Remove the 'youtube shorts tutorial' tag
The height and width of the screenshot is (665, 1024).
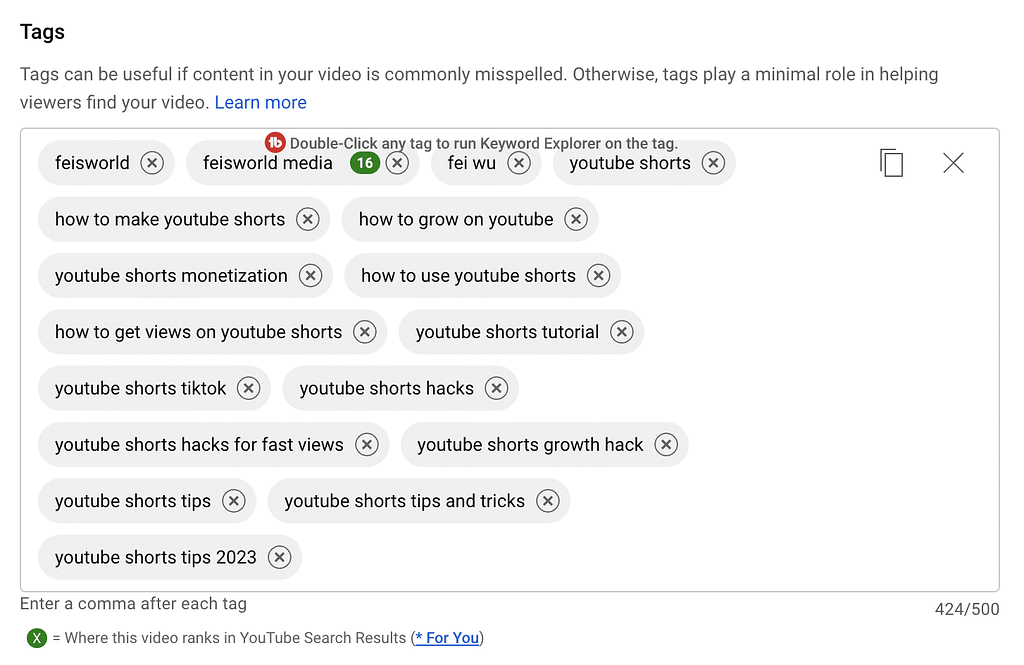click(x=621, y=331)
